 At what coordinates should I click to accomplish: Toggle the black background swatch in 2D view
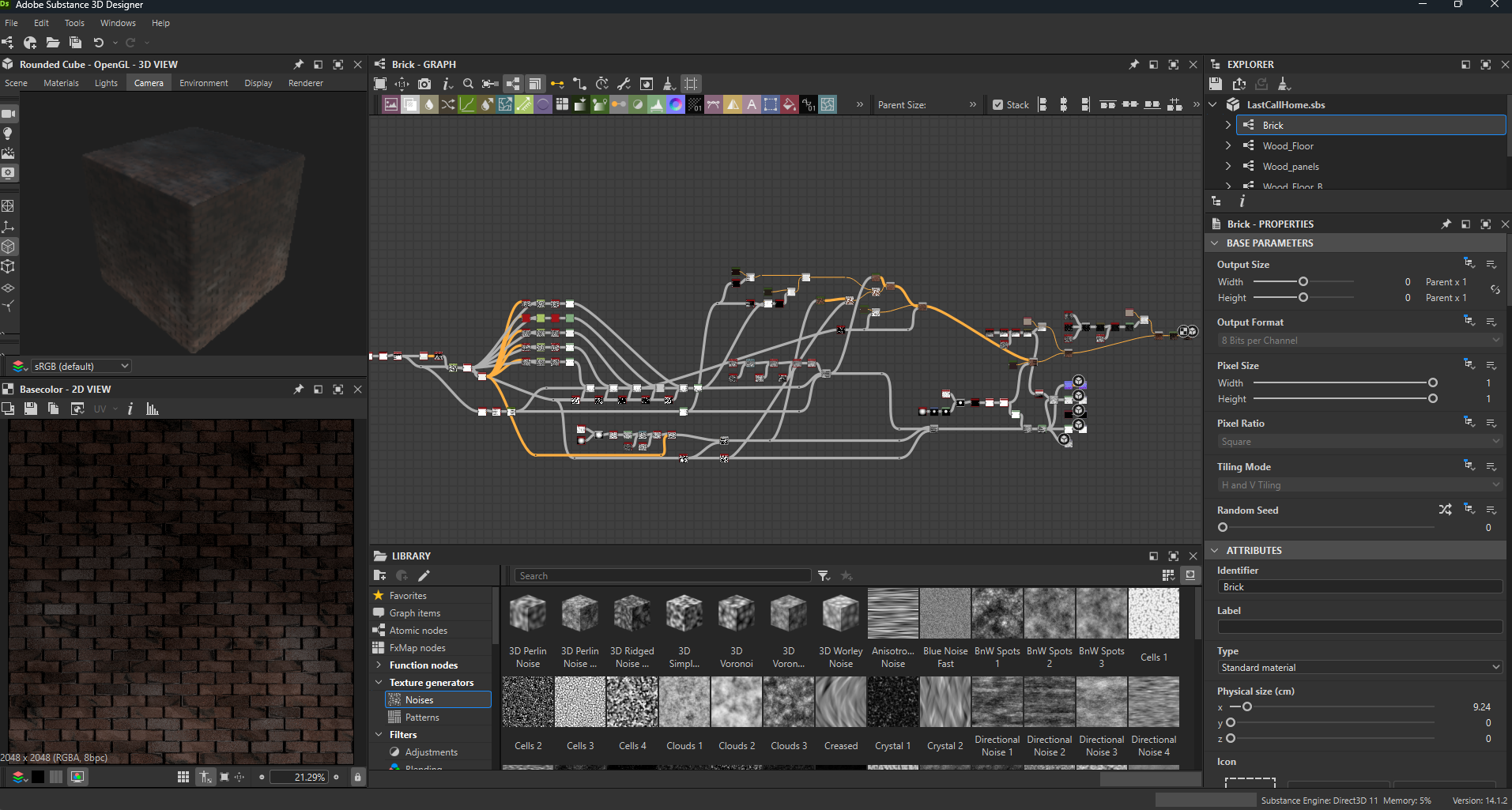click(38, 777)
